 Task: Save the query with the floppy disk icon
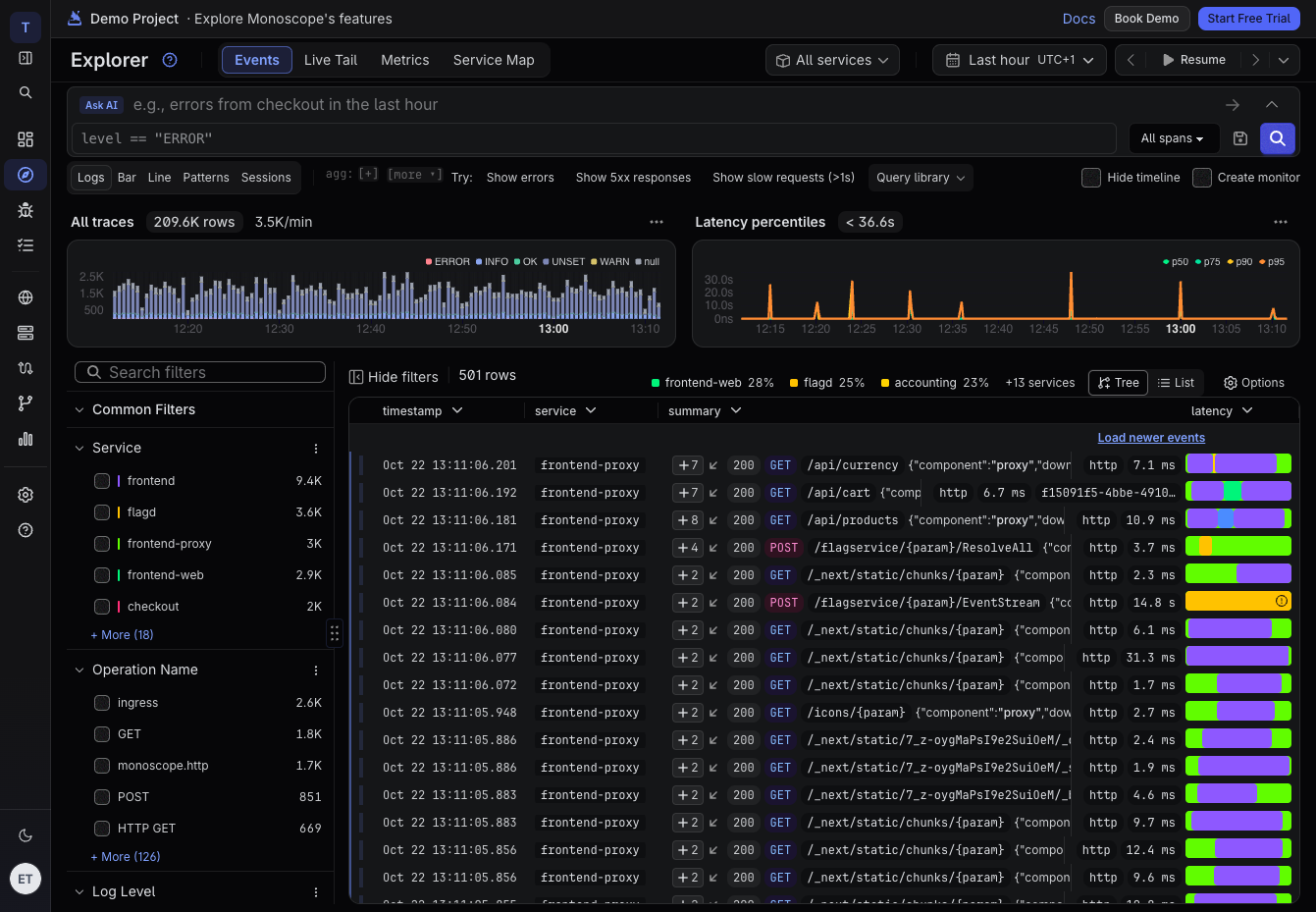tap(1240, 138)
